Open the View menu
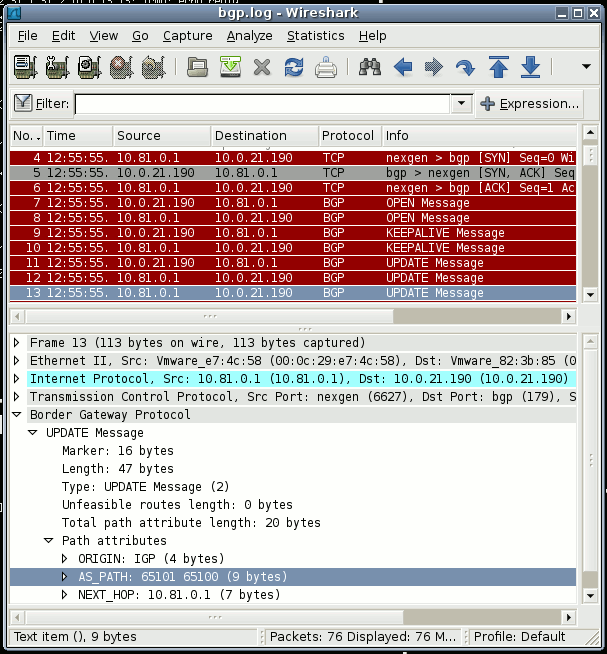This screenshot has width=607, height=654. tap(103, 36)
